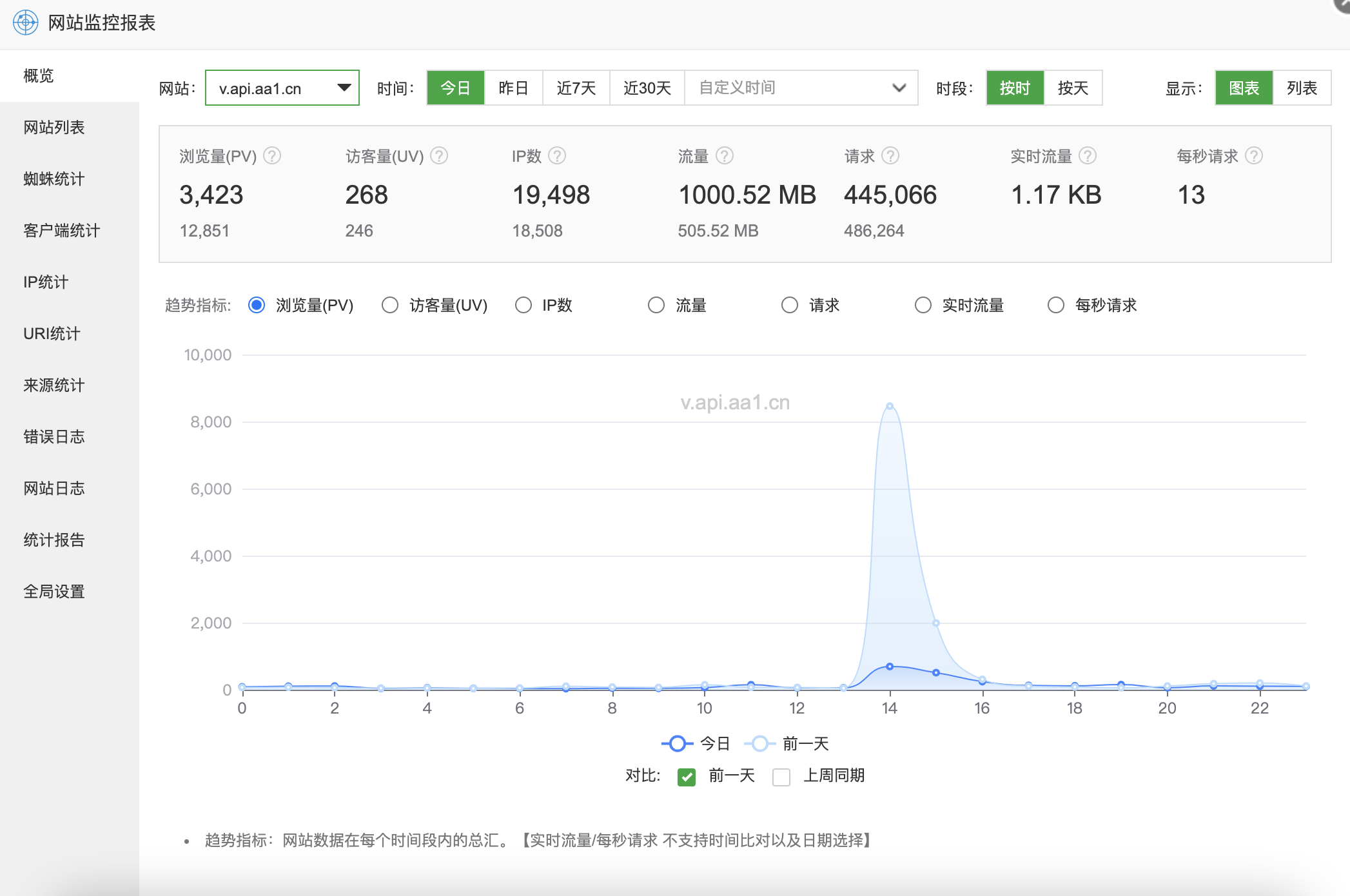The height and width of the screenshot is (896, 1350).
Task: Click the previous-day data point at hour 15
Action: pyautogui.click(x=936, y=623)
